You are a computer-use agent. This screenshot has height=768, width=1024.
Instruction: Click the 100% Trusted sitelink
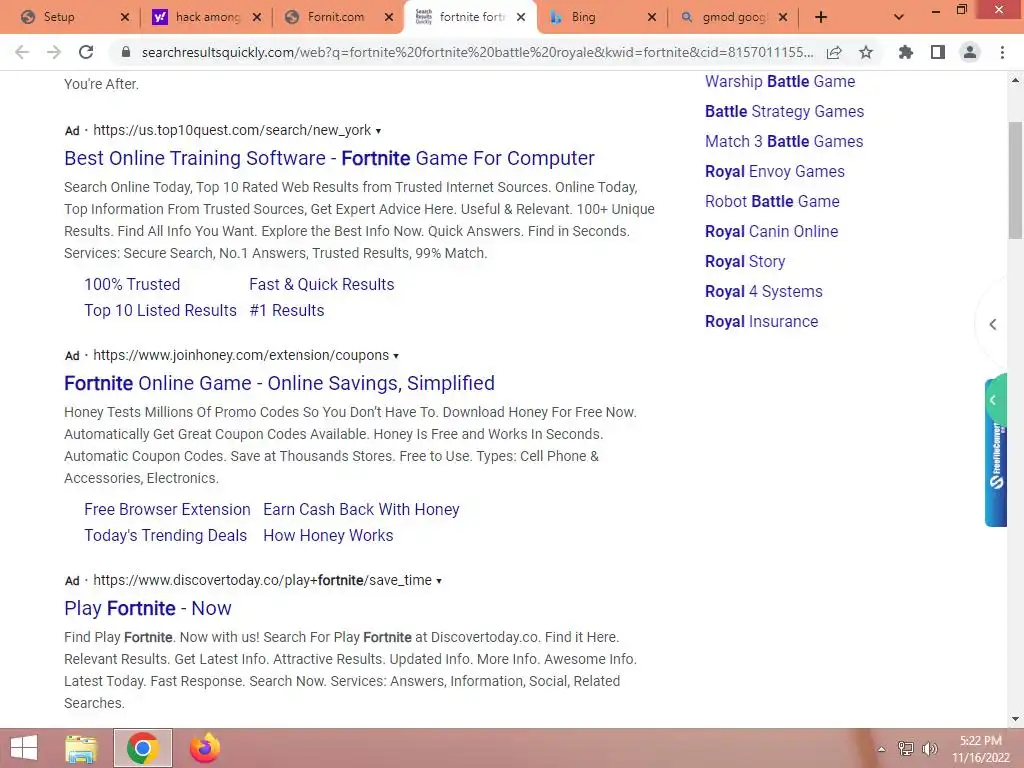tap(132, 284)
